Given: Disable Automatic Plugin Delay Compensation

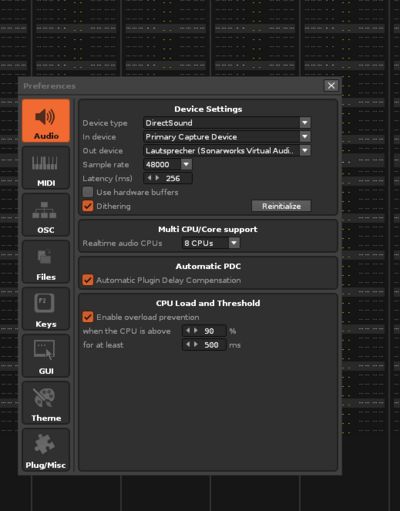Looking at the screenshot, I should tap(88, 280).
